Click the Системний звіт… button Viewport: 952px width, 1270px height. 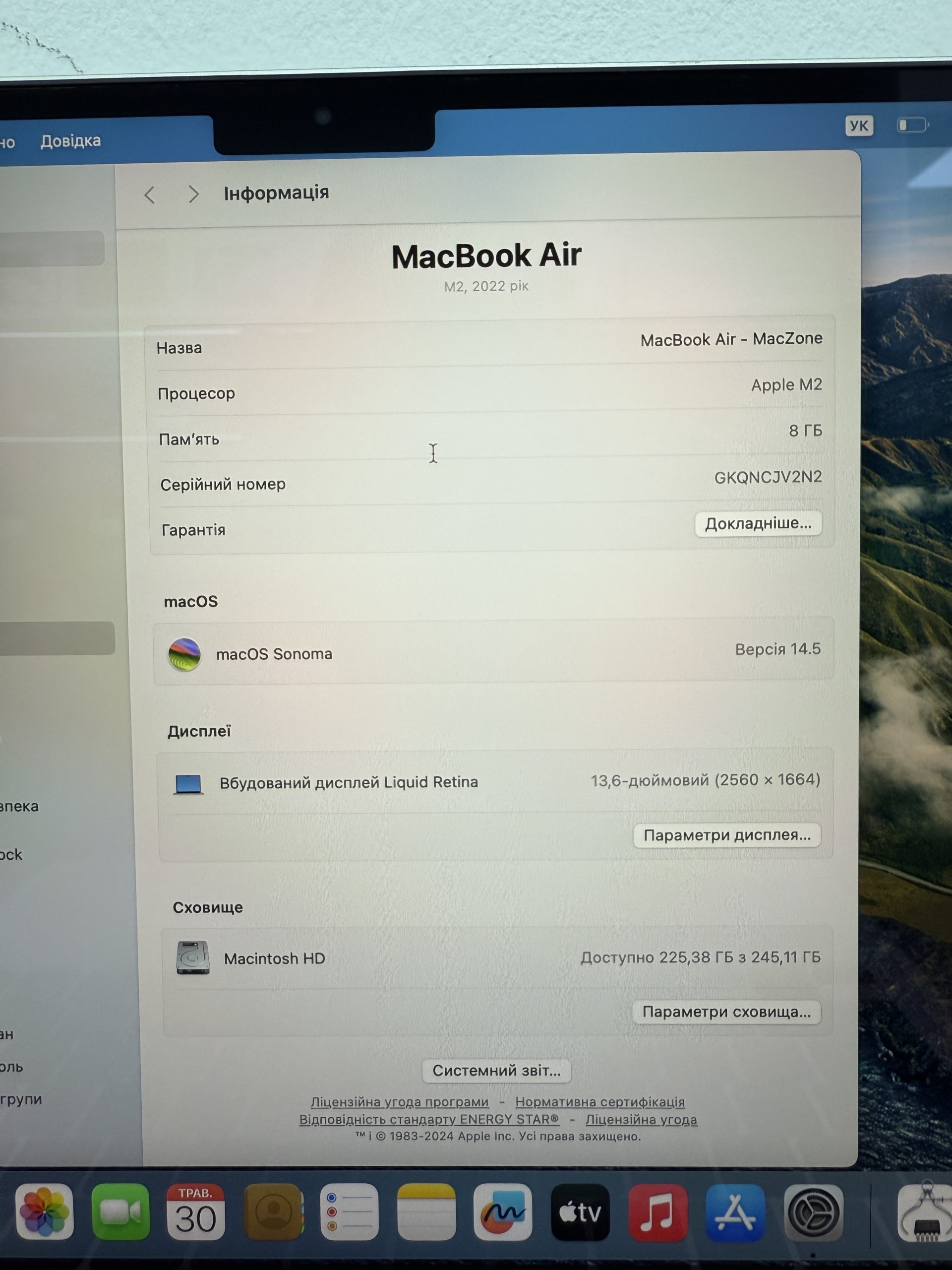click(x=496, y=1071)
